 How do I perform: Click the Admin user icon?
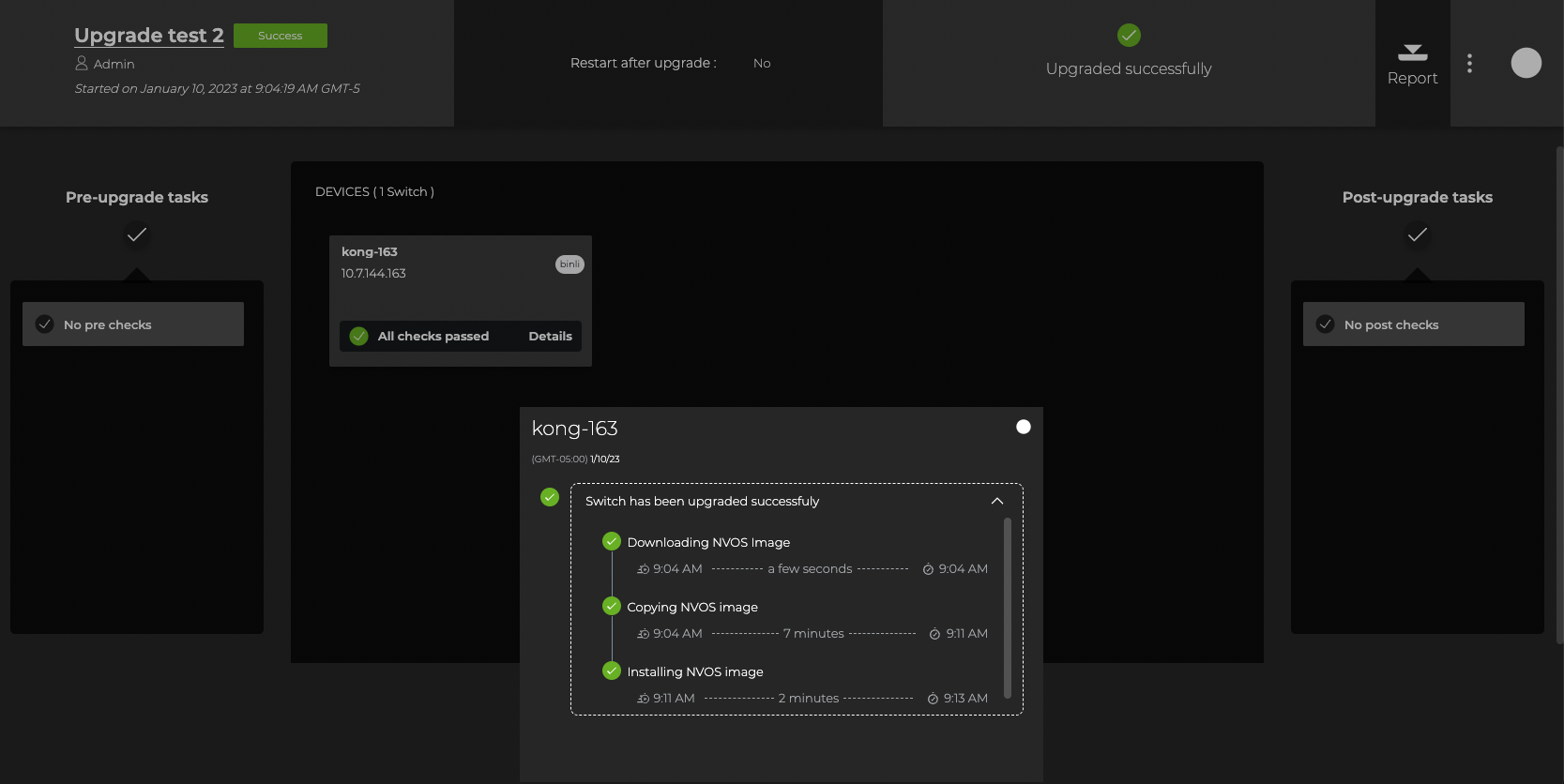(82, 64)
